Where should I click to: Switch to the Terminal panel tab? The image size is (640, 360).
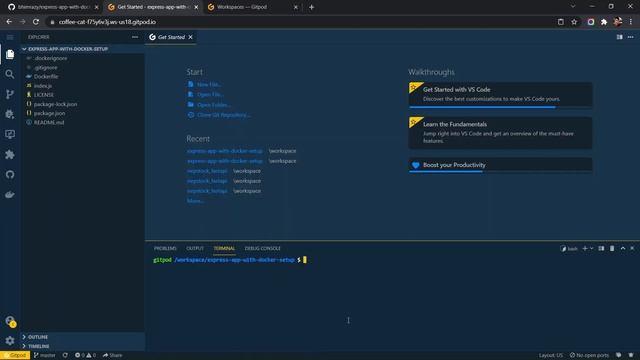pyautogui.click(x=224, y=248)
